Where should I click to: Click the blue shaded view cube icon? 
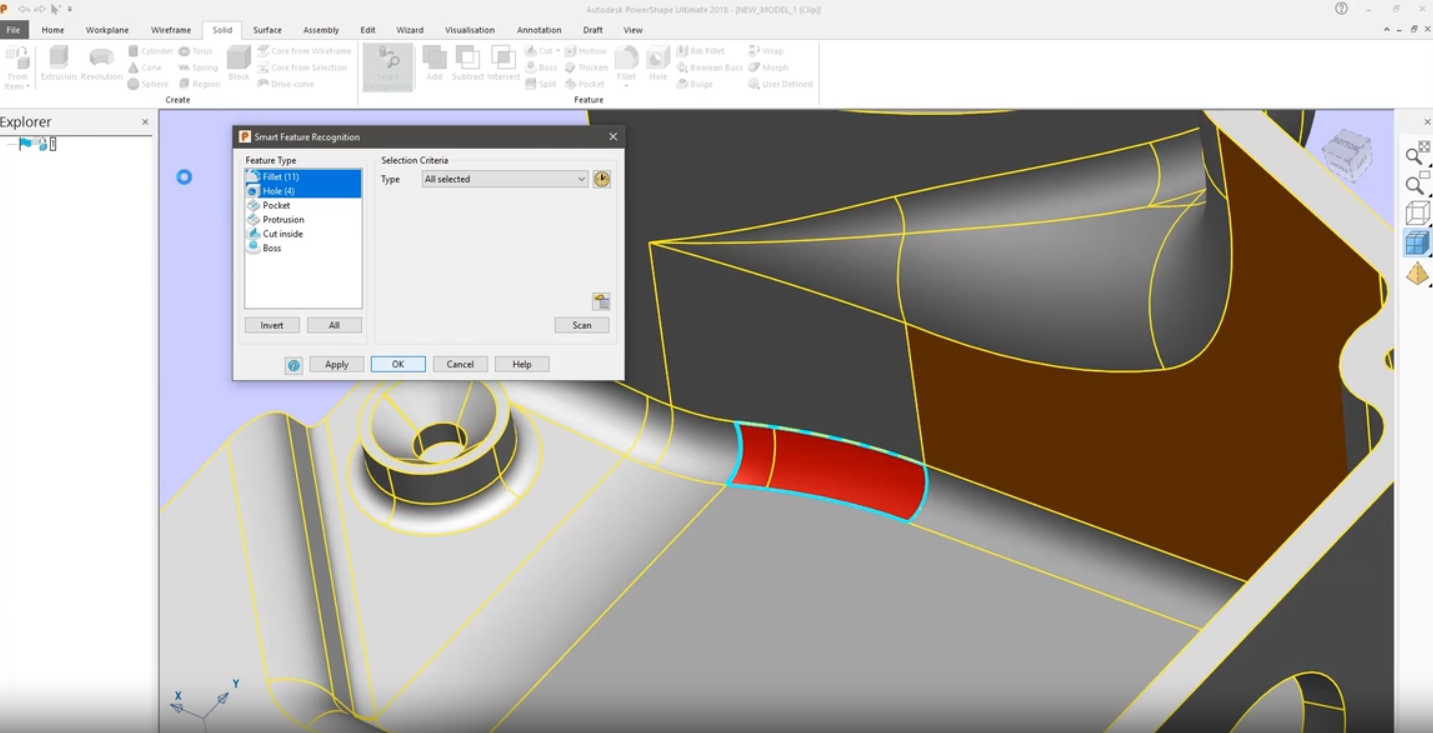[x=1416, y=243]
